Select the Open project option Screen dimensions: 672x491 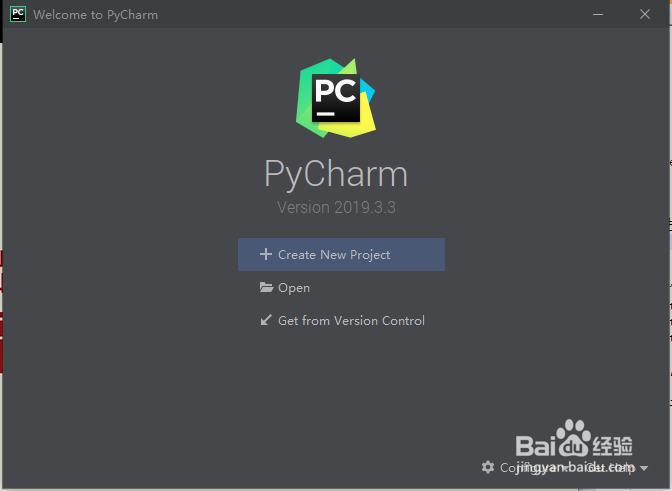341,287
